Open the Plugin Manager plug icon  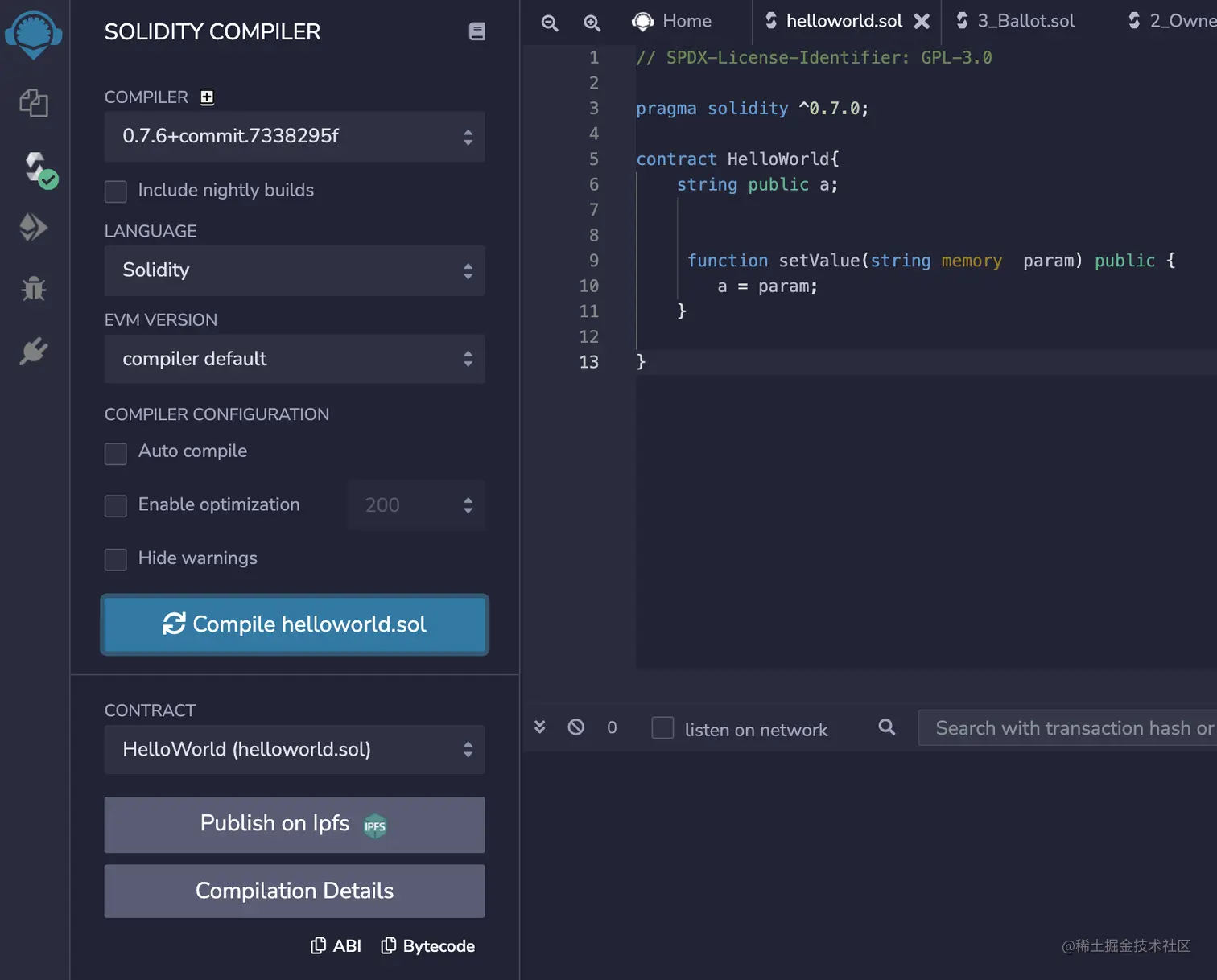tap(34, 351)
